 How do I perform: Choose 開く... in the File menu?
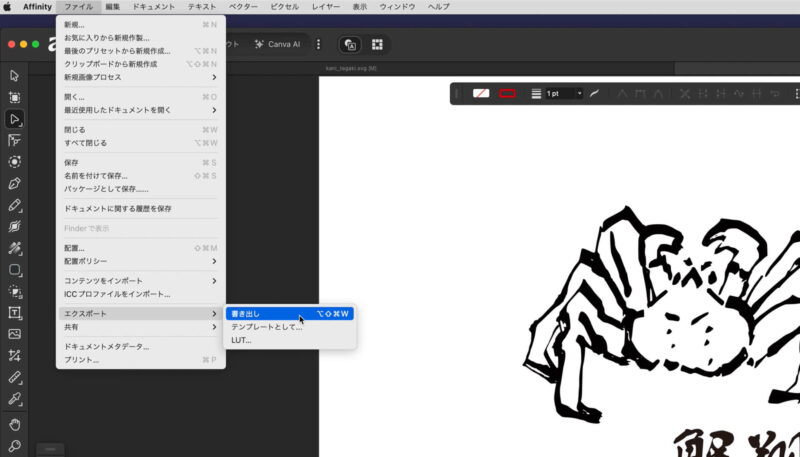click(x=141, y=97)
